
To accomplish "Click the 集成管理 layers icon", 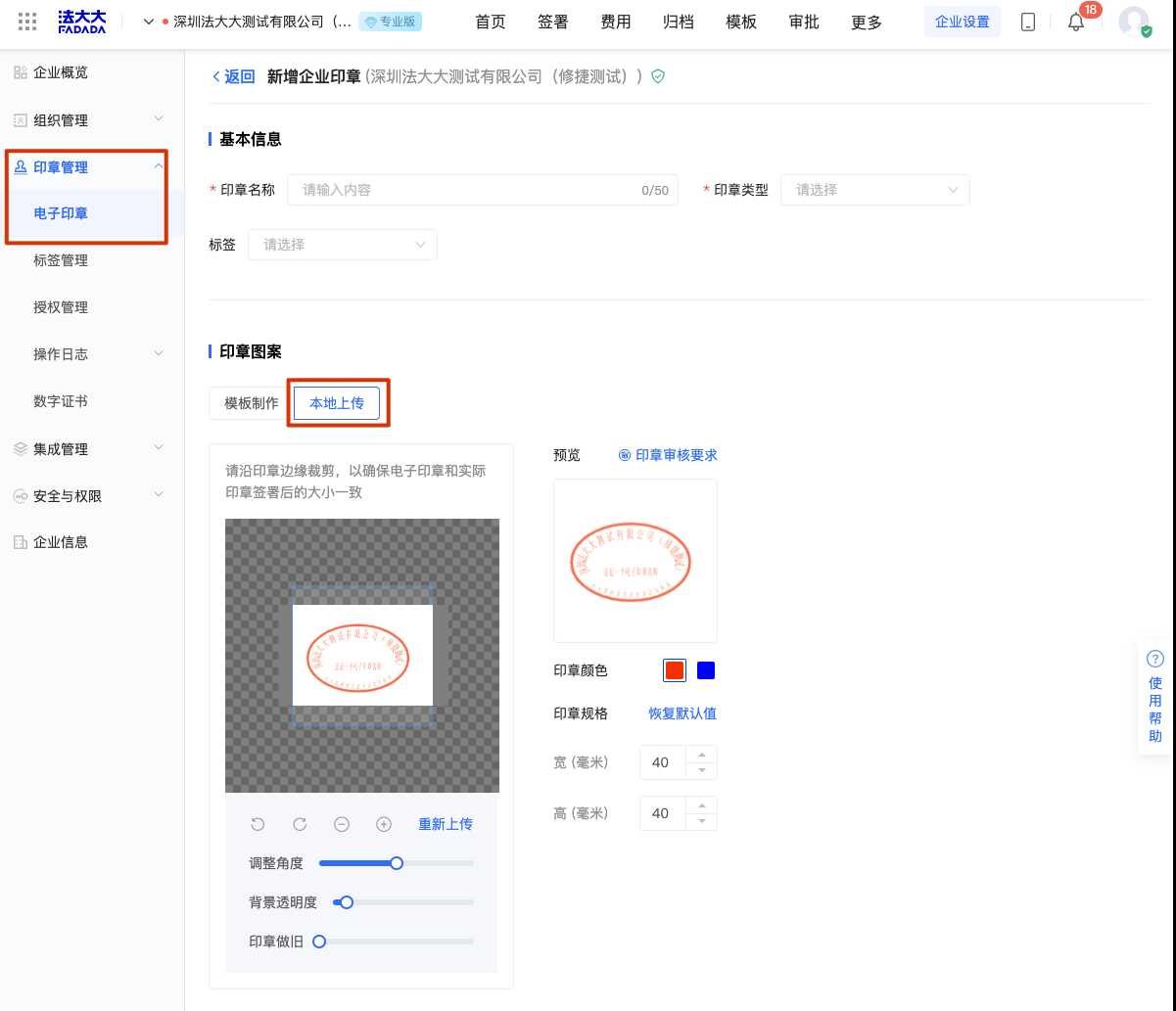I will click(21, 449).
